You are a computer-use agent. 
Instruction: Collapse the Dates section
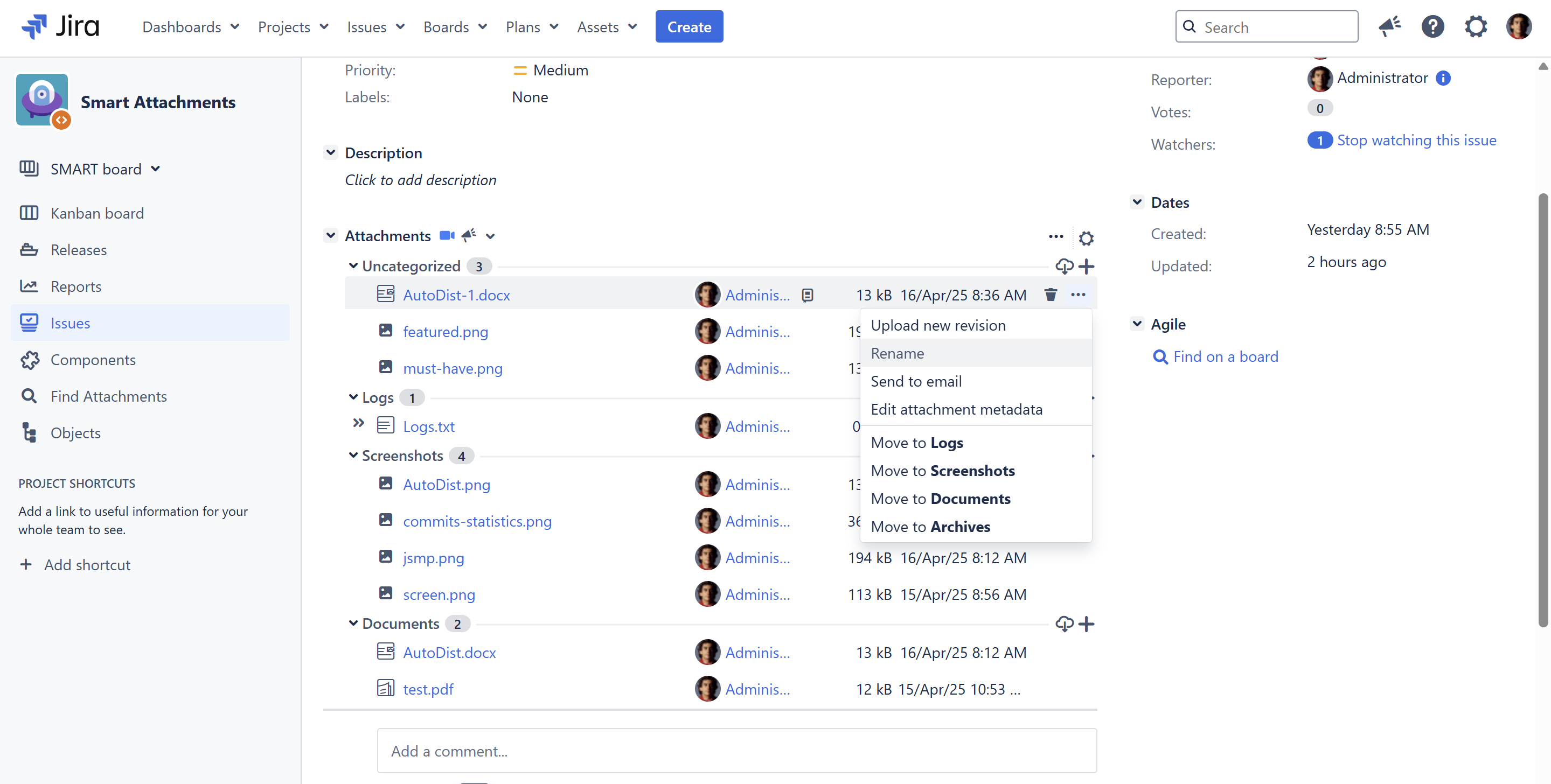pyautogui.click(x=1137, y=202)
